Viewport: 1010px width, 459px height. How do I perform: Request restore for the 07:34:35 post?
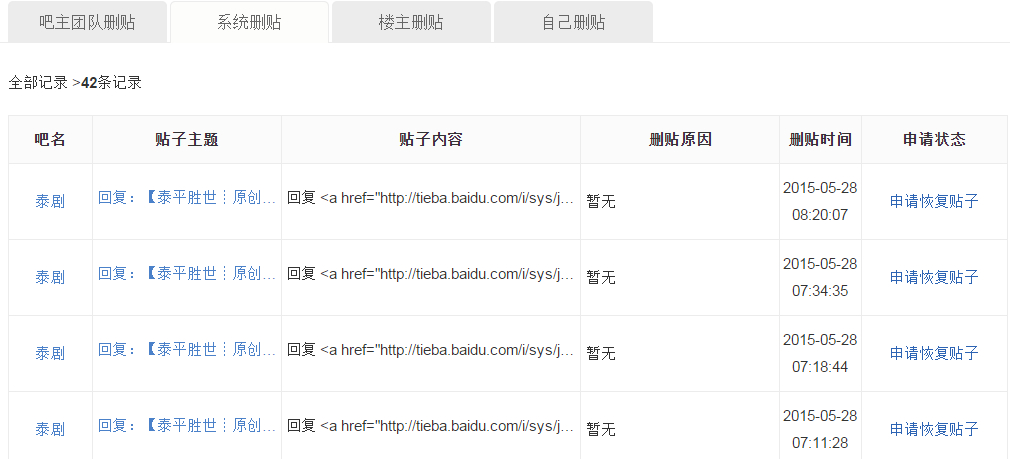pyautogui.click(x=934, y=277)
